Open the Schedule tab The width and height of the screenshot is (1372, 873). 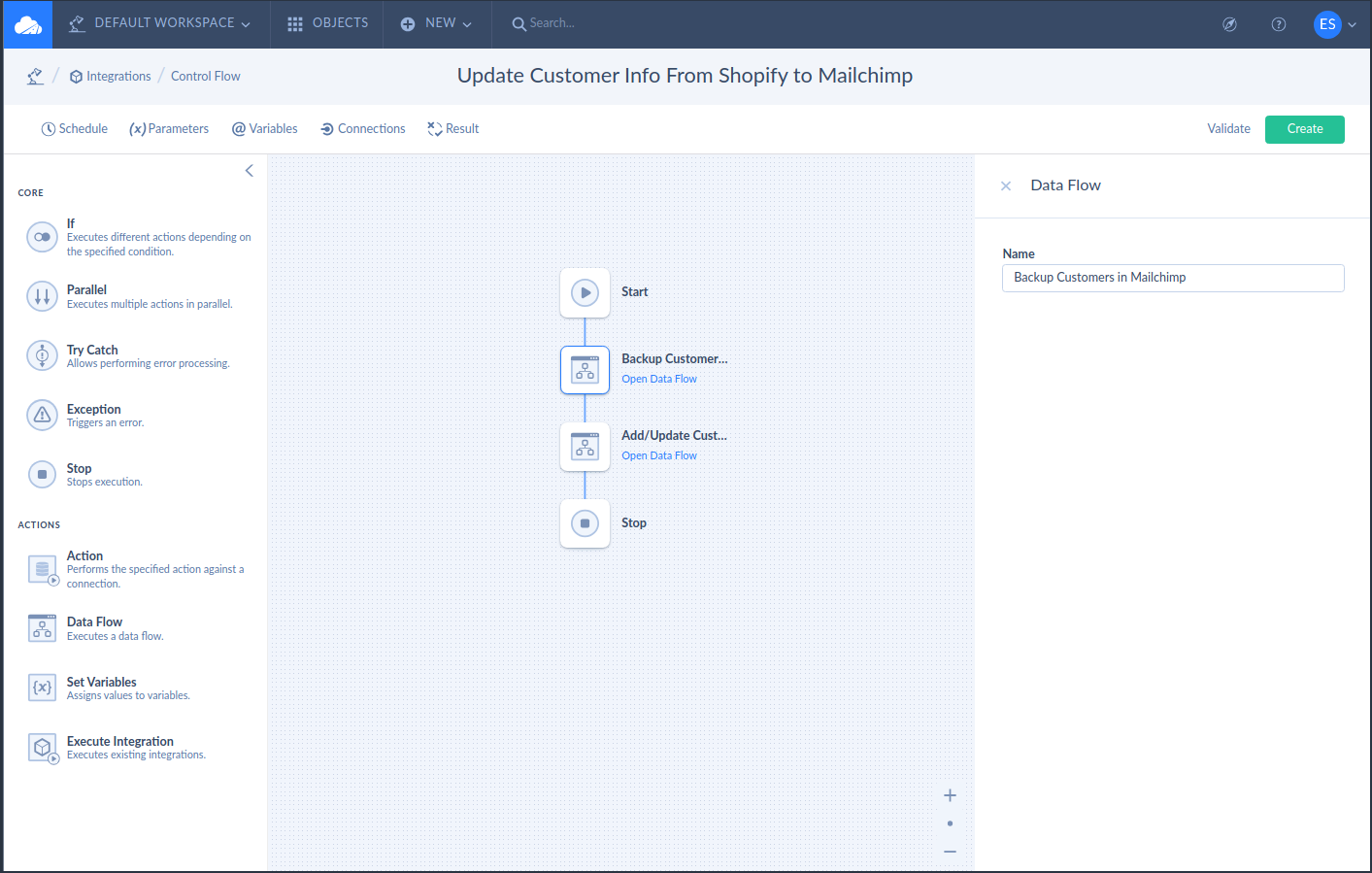(x=74, y=129)
